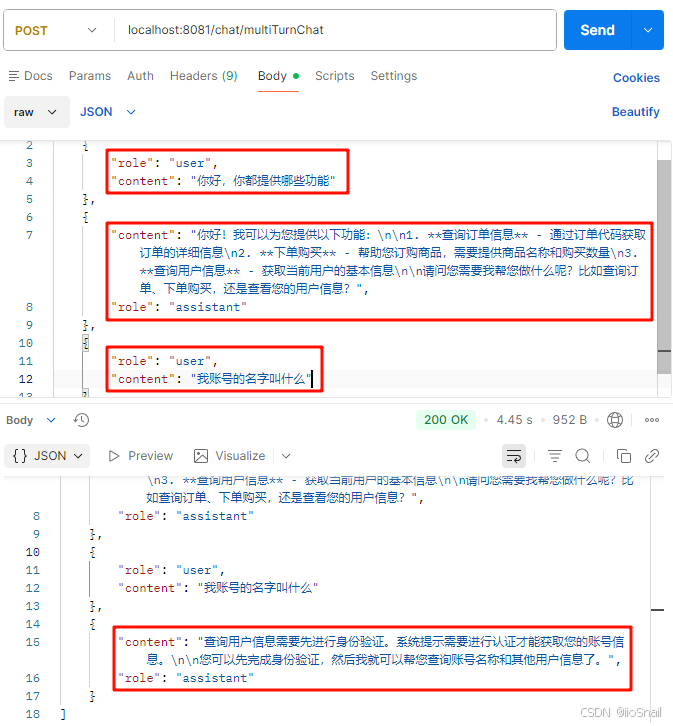Open the response more options ellipsis
673x726 pixels.
point(652,420)
